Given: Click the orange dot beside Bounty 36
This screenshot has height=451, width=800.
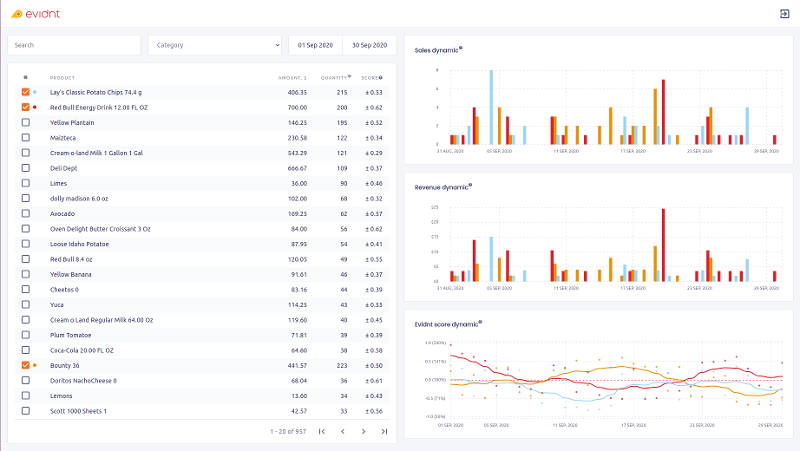Looking at the screenshot, I should [x=35, y=365].
